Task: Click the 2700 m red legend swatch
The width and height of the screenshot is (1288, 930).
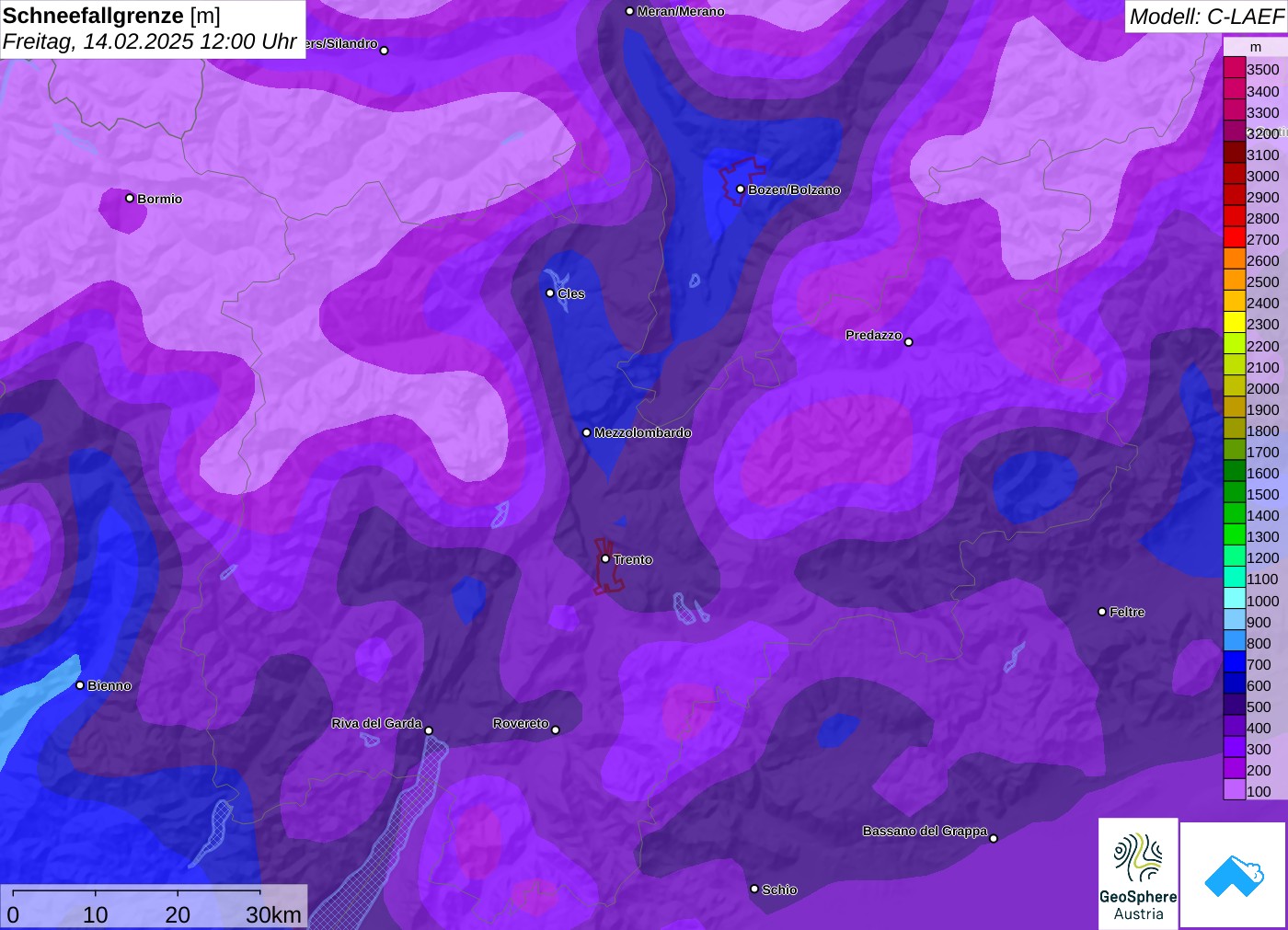Action: coord(1235,238)
